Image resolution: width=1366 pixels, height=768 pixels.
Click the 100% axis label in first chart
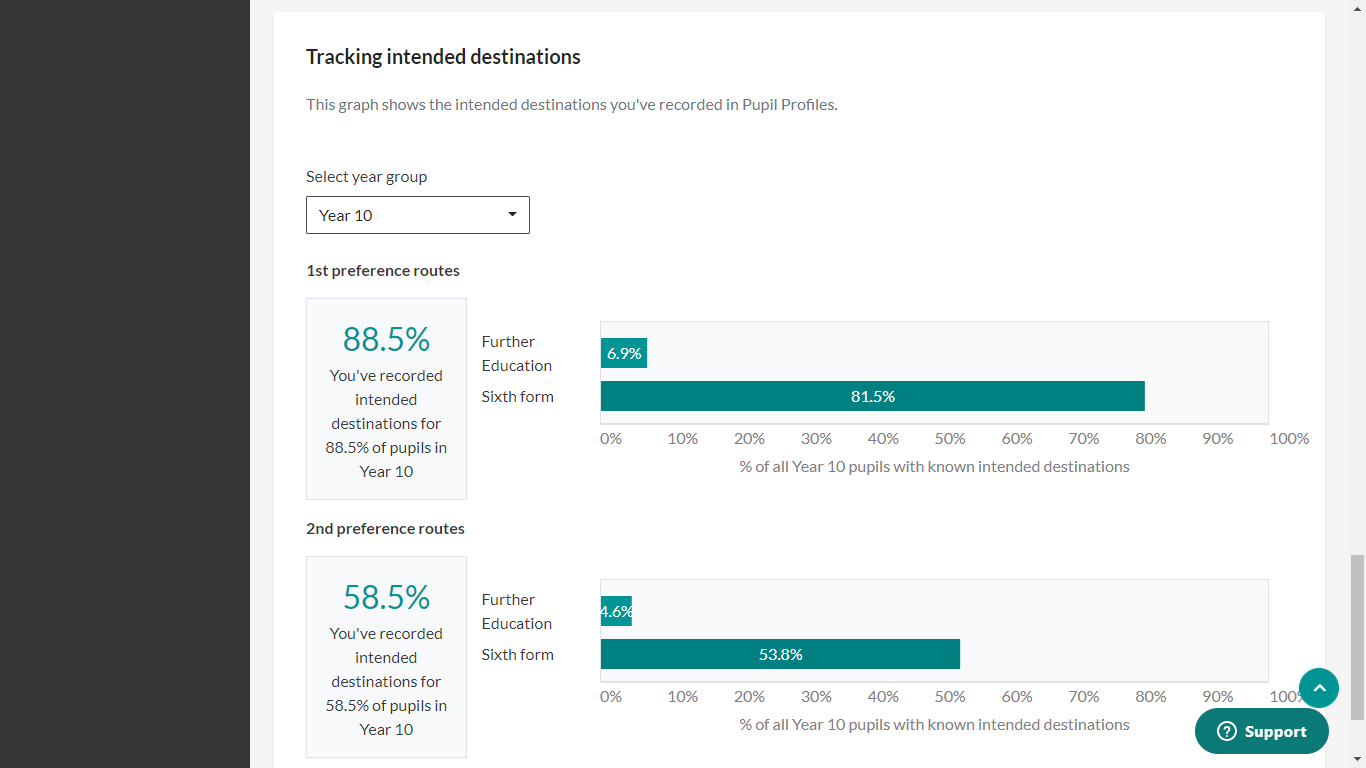(x=1288, y=439)
